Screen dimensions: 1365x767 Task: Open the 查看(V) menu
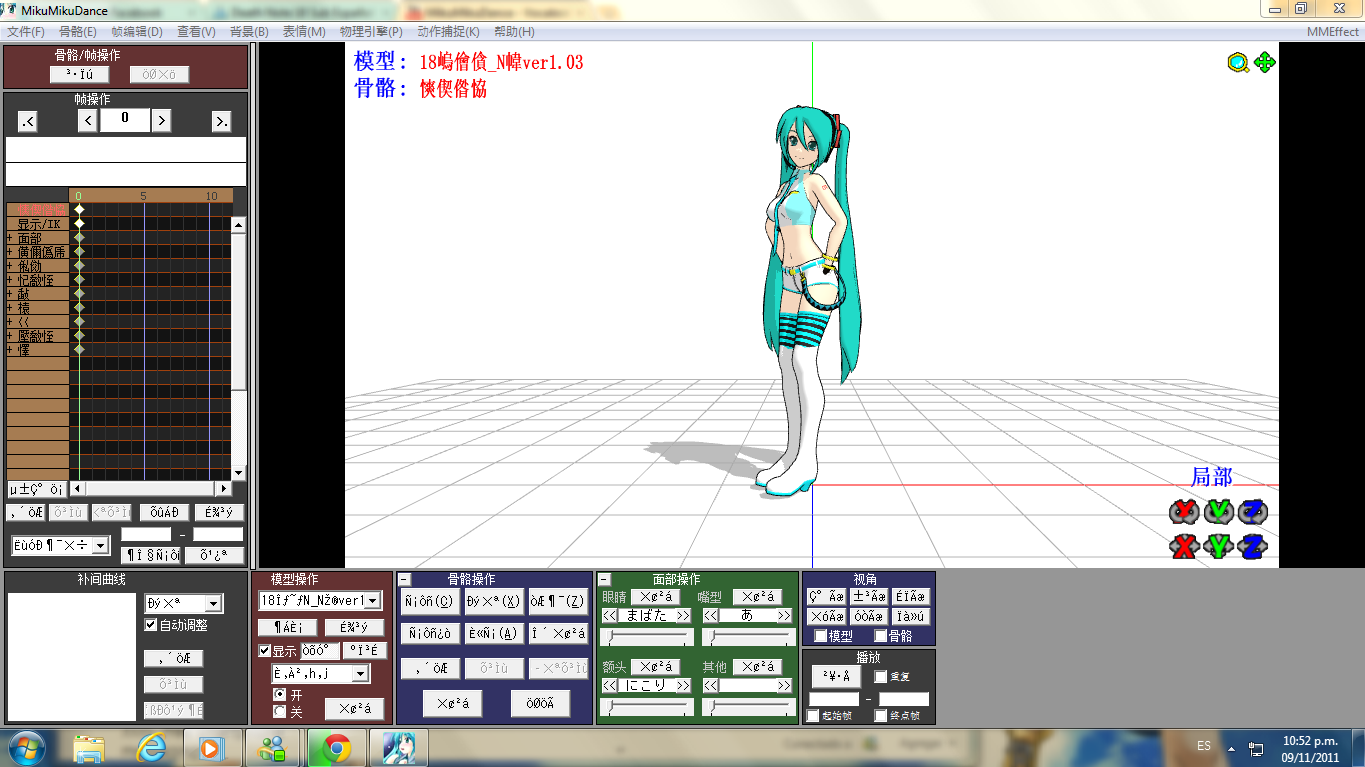(x=196, y=32)
